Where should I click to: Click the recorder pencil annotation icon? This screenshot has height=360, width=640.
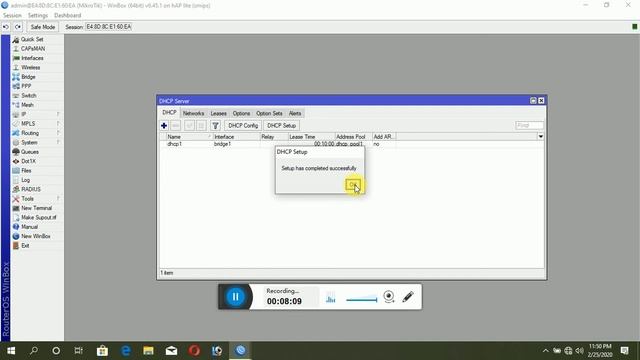(x=408, y=297)
